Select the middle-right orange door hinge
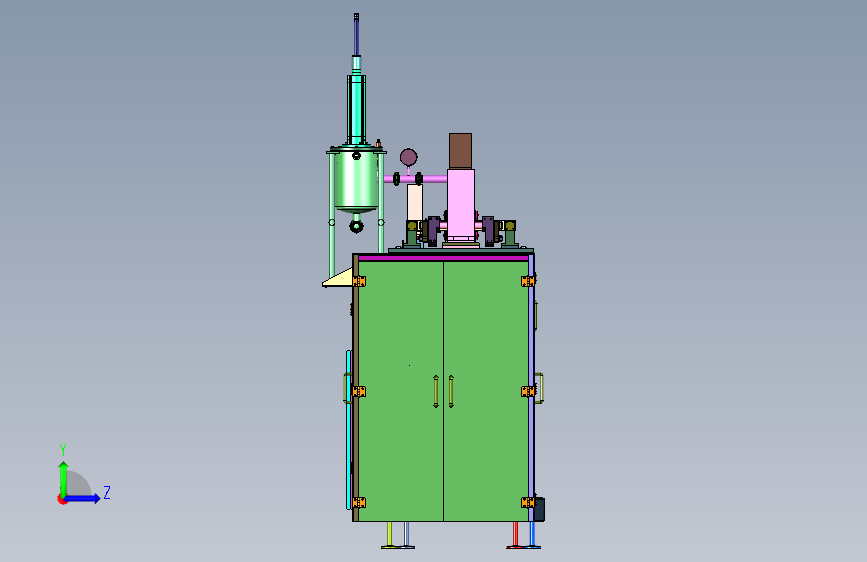The width and height of the screenshot is (867, 562). click(x=528, y=392)
